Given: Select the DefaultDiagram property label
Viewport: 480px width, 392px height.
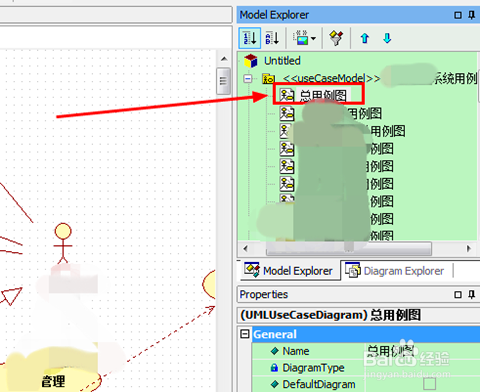Looking at the screenshot, I should pyautogui.click(x=319, y=384).
